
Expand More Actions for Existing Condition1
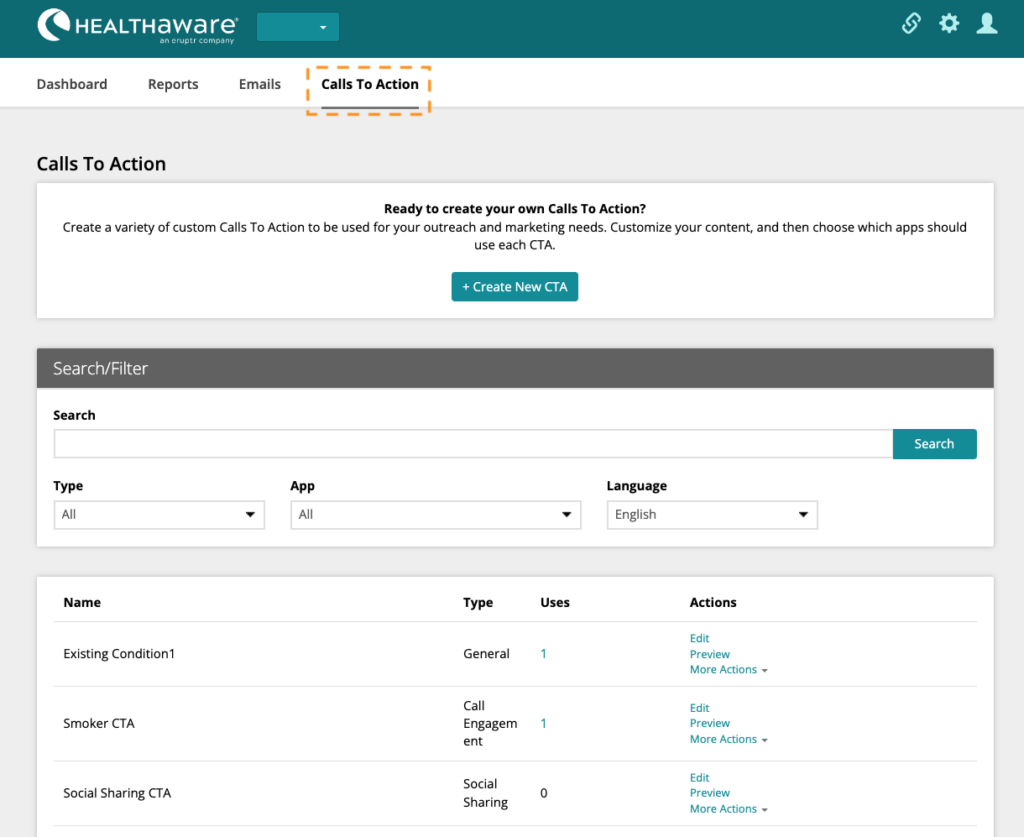coord(728,670)
